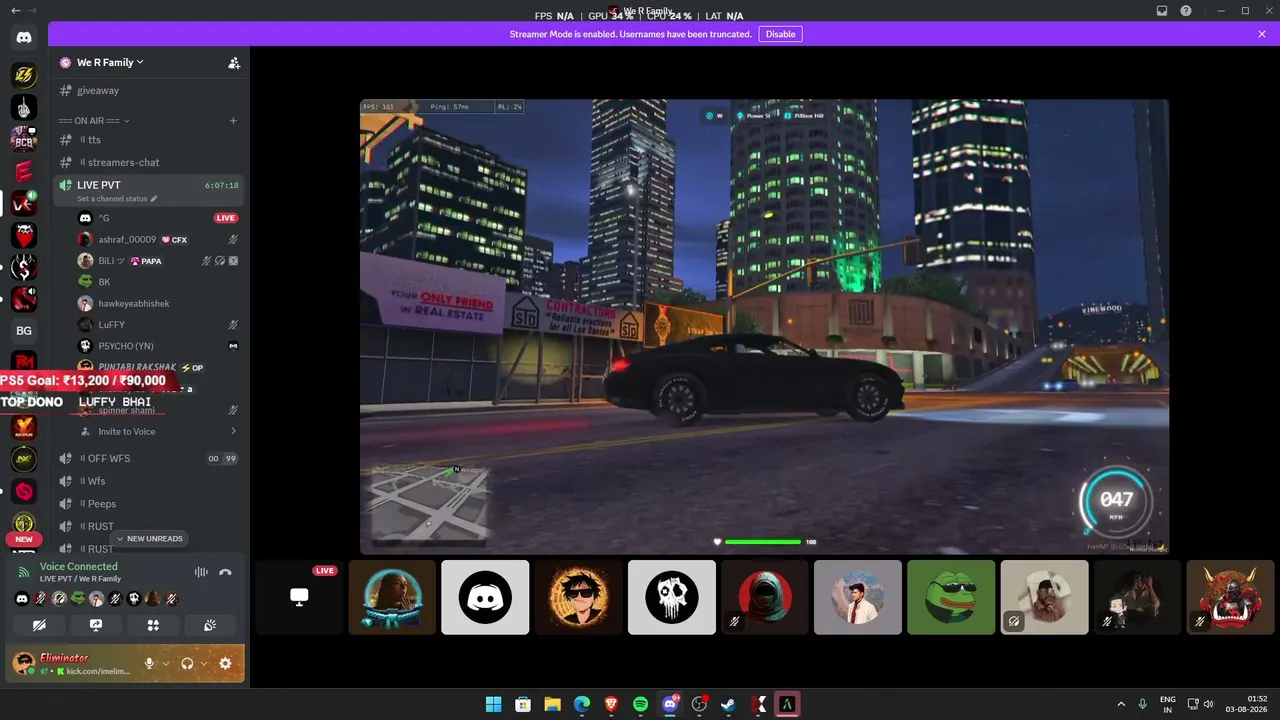Click the Windows Start button
Screen dimensions: 1280x720
tap(493, 704)
